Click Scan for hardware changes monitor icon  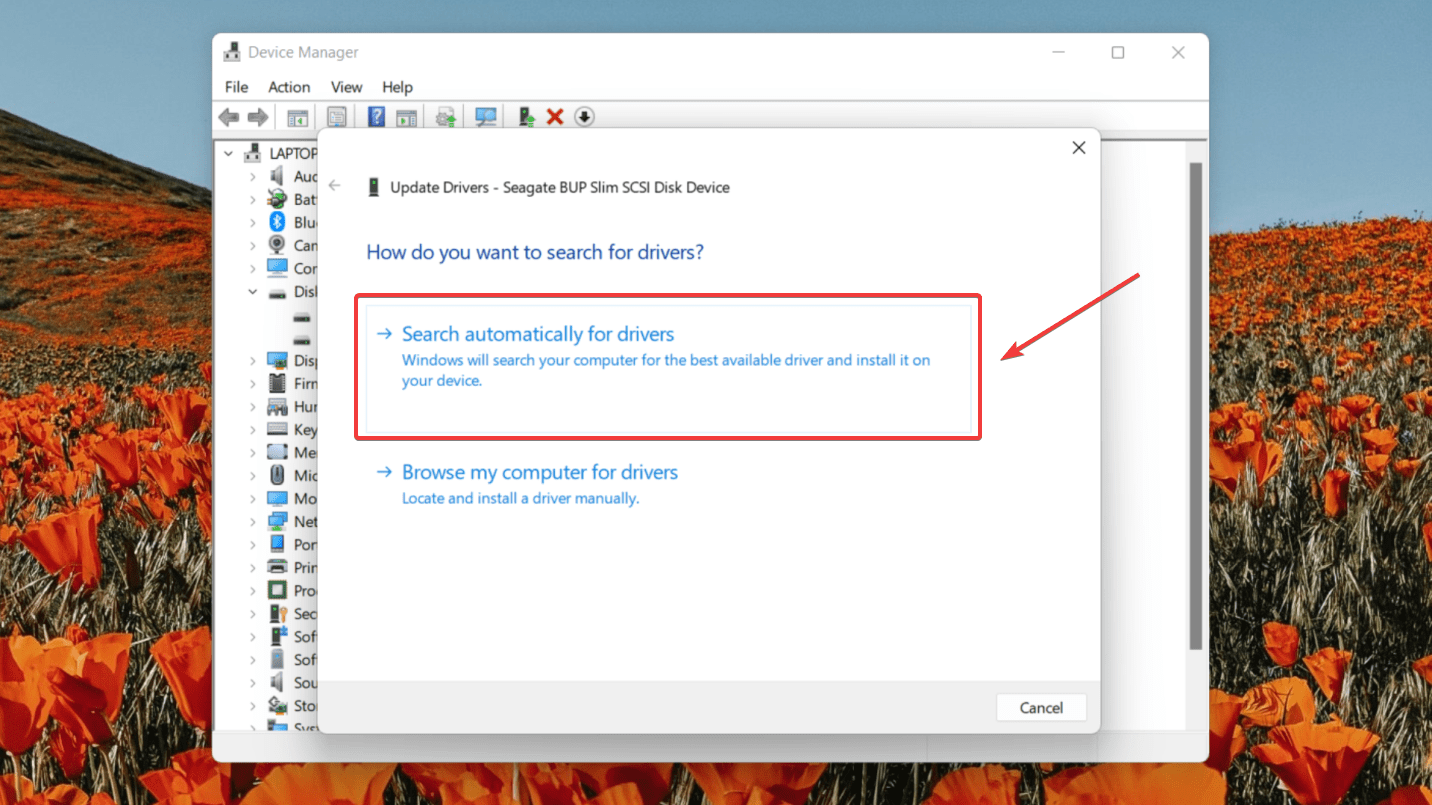pos(486,117)
